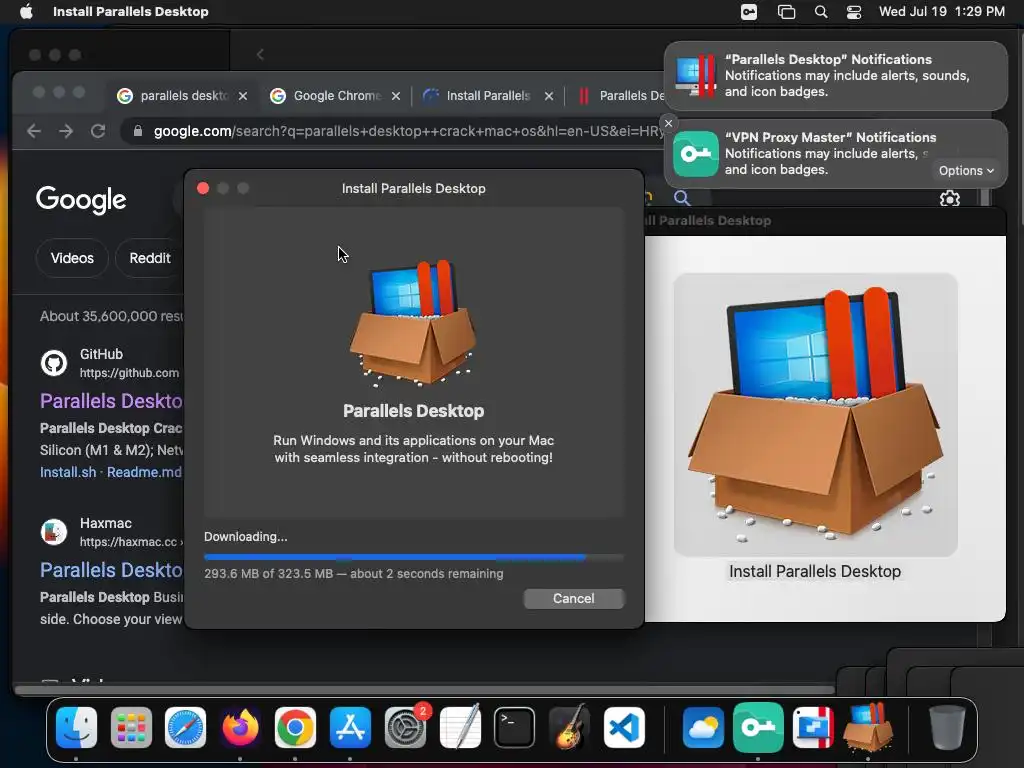The image size is (1024, 768).
Task: Open Options dropdown on VPN notification
Action: click(x=966, y=170)
